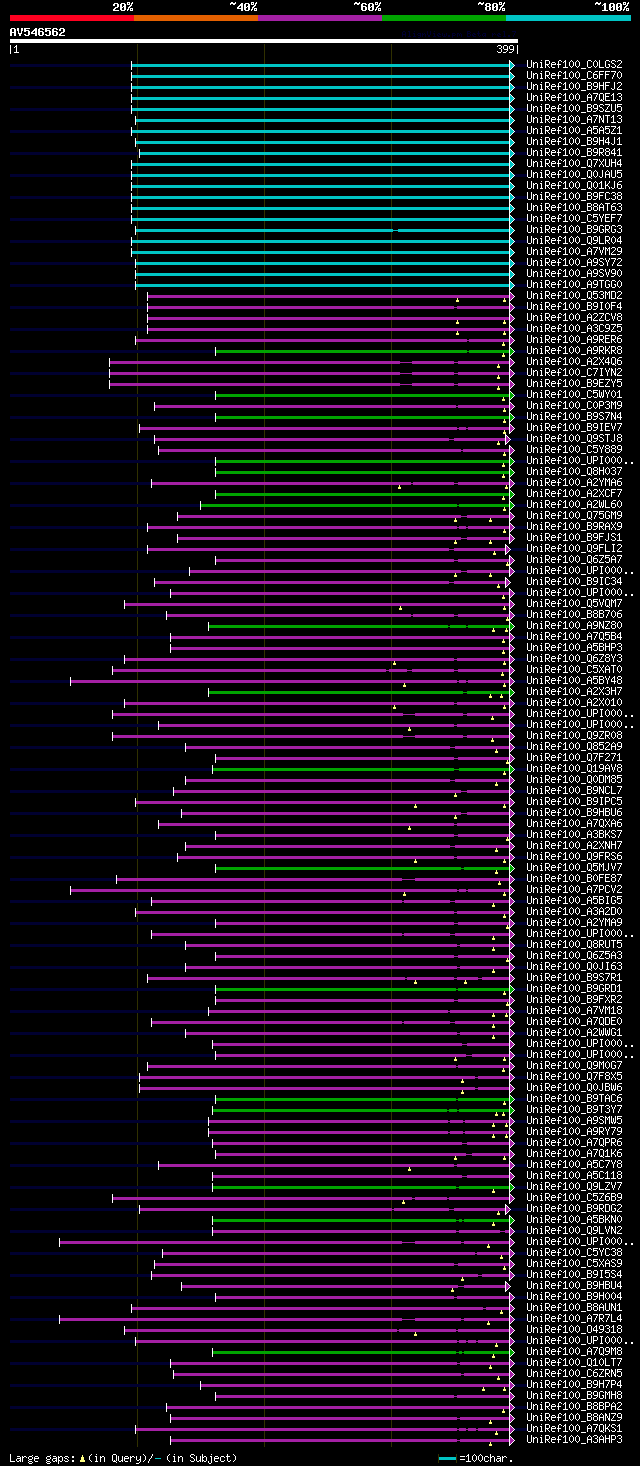
Task: Select hit UniRef100_B9I0F4
Action: coord(573,307)
